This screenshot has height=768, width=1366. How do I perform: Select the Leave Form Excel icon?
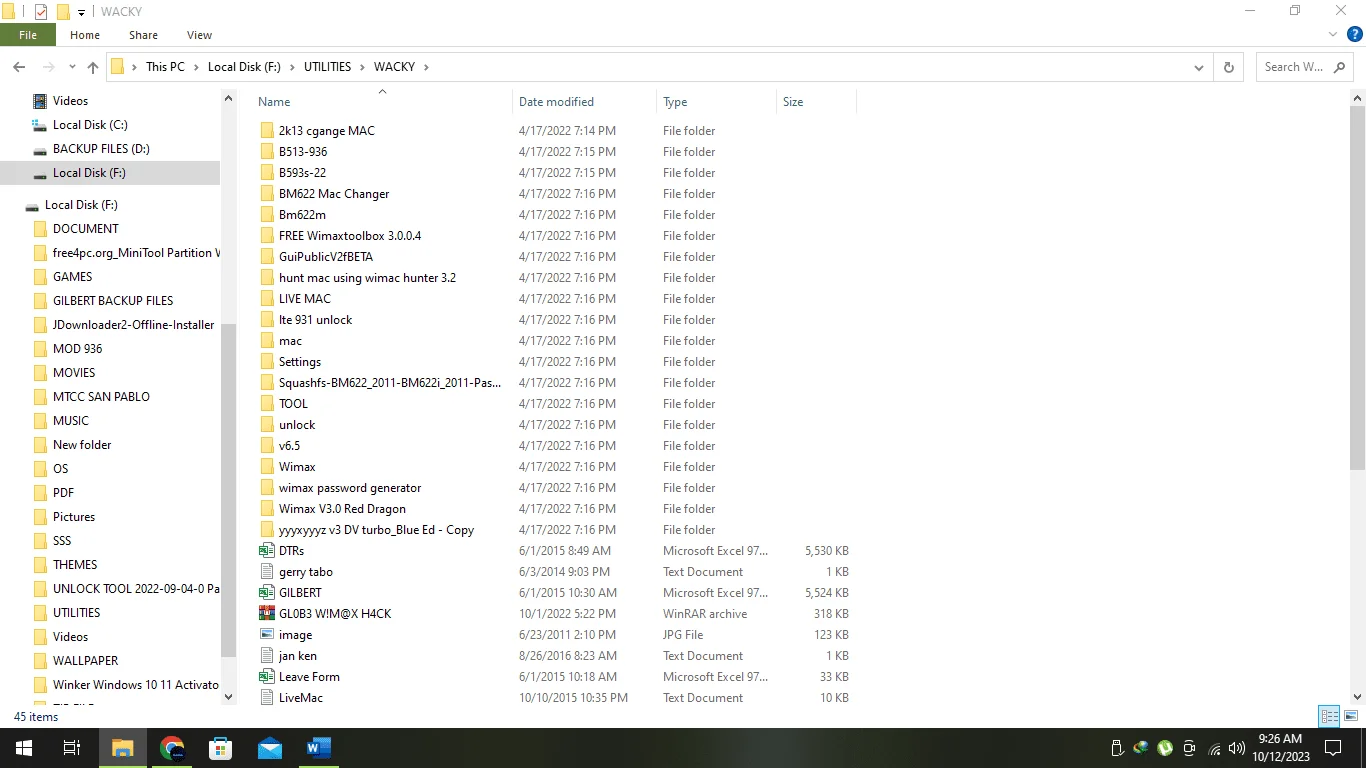pos(266,677)
